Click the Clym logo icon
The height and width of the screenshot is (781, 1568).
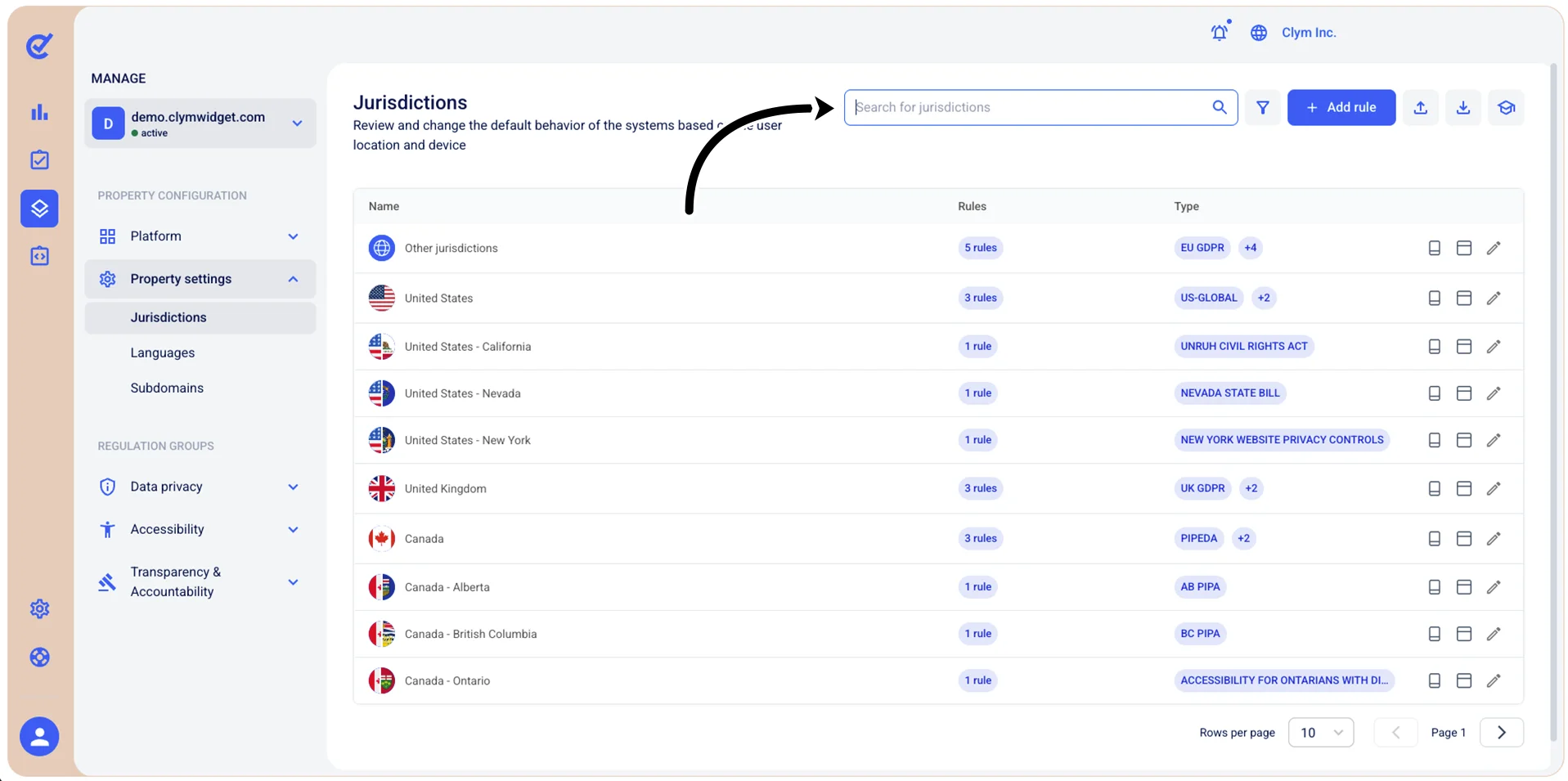click(x=39, y=46)
